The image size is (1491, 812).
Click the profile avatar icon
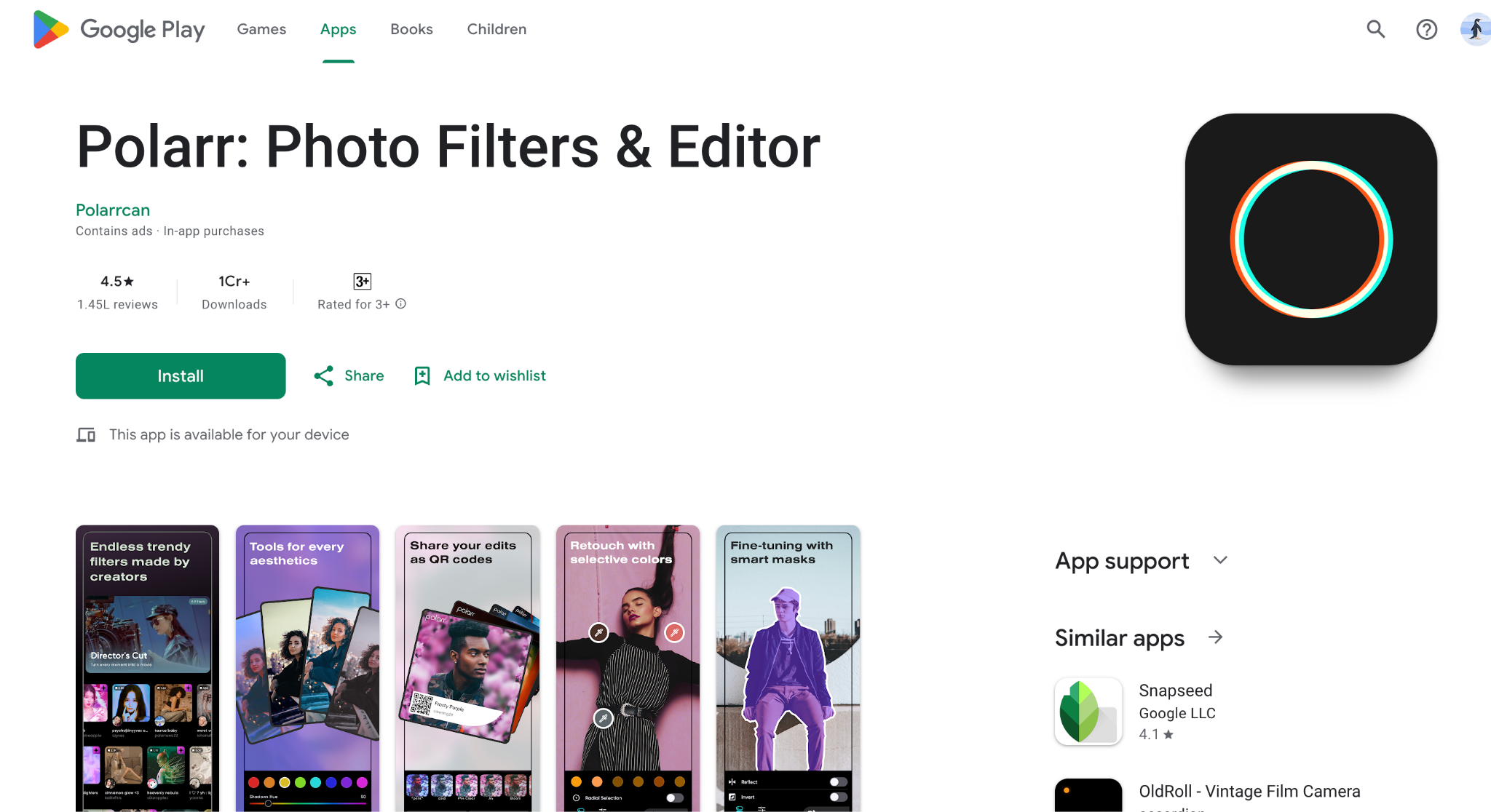[x=1475, y=29]
